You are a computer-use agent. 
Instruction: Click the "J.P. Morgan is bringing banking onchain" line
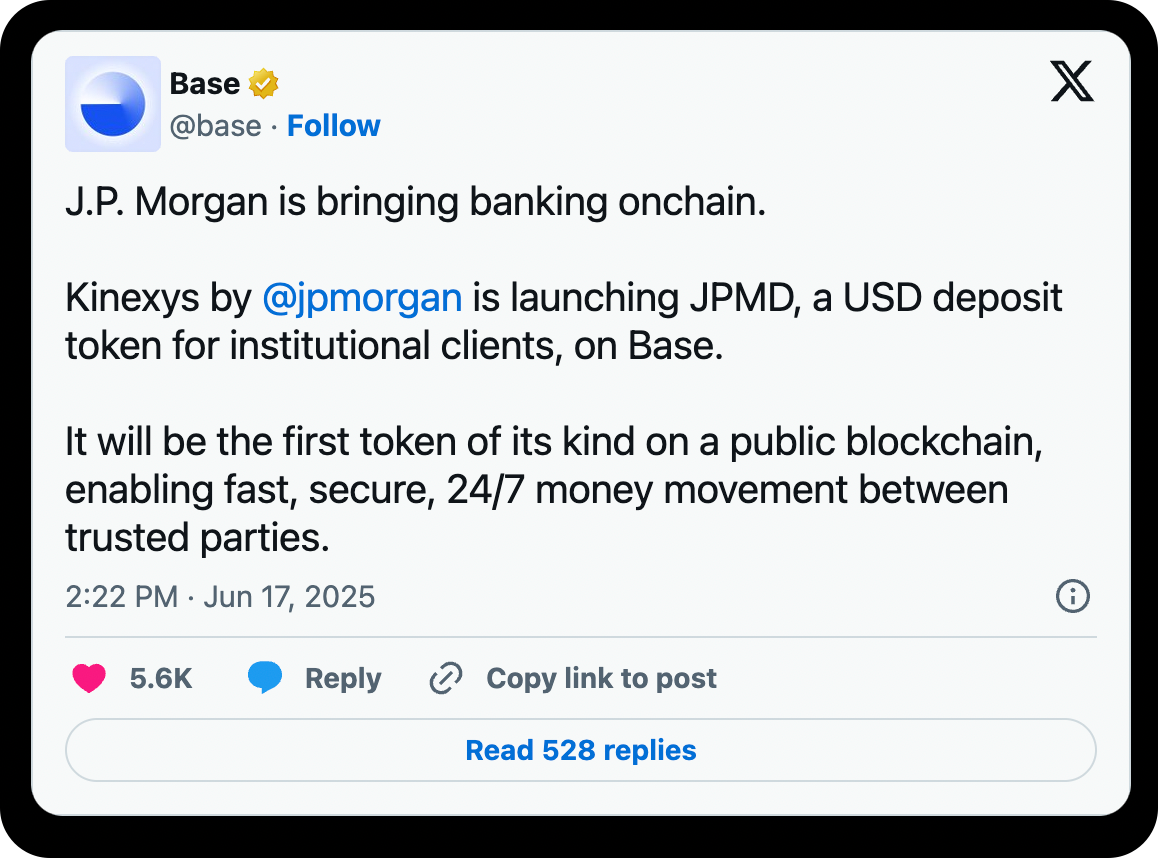pyautogui.click(x=415, y=203)
